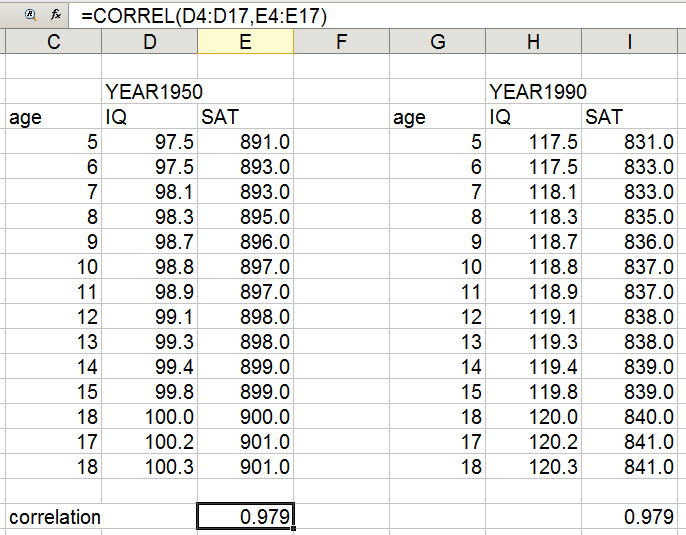Select the cell containing 120.2

pyautogui.click(x=533, y=441)
